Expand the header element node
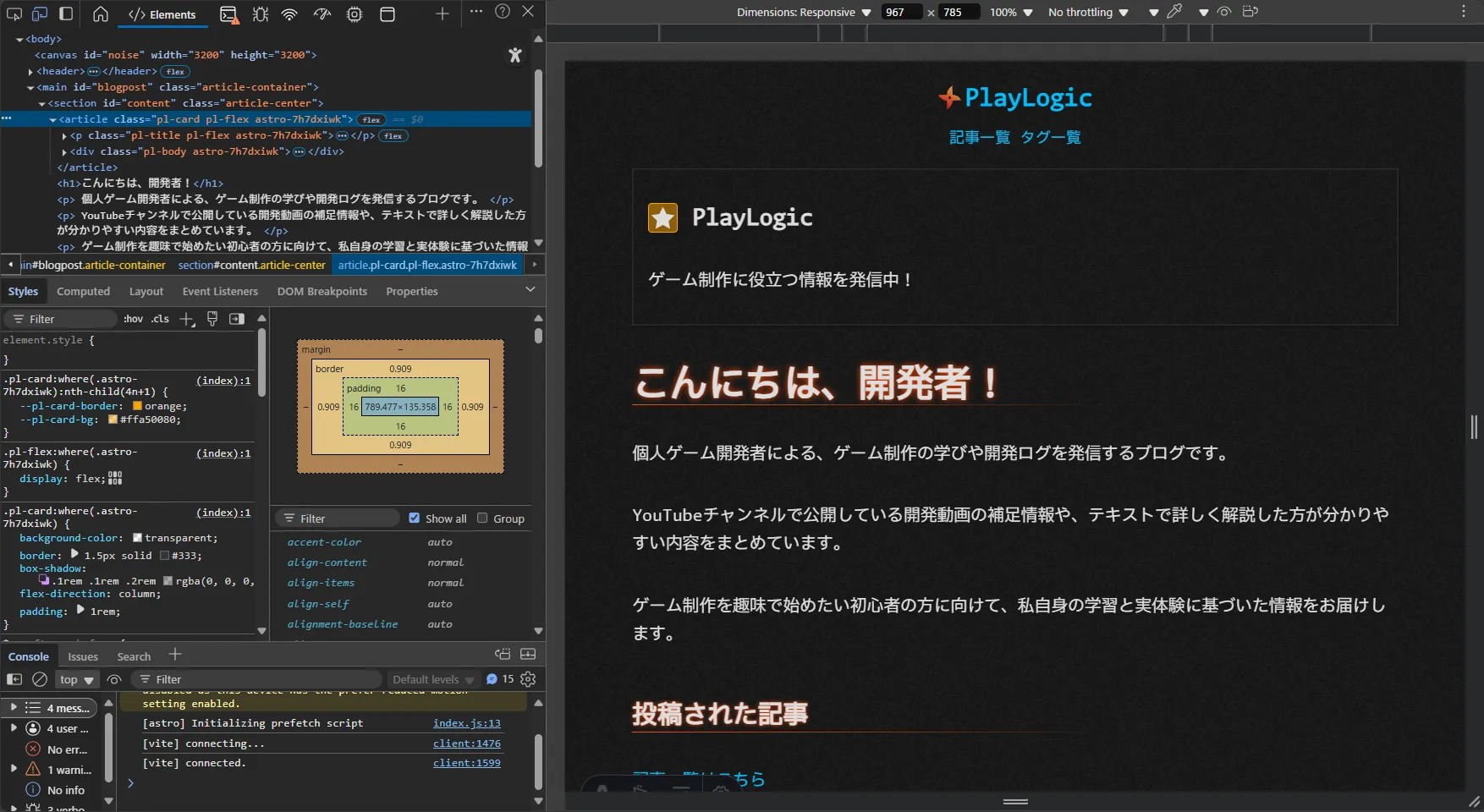The width and height of the screenshot is (1484, 812). 31,72
